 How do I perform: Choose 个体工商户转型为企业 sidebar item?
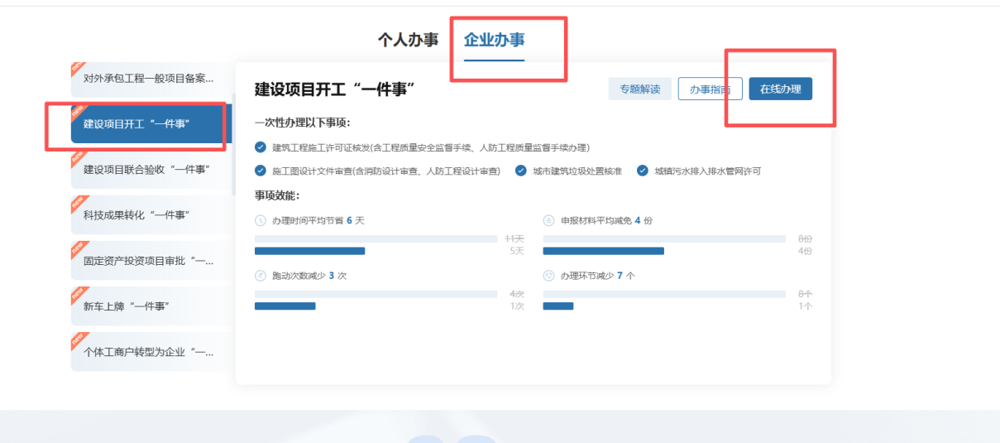152,352
